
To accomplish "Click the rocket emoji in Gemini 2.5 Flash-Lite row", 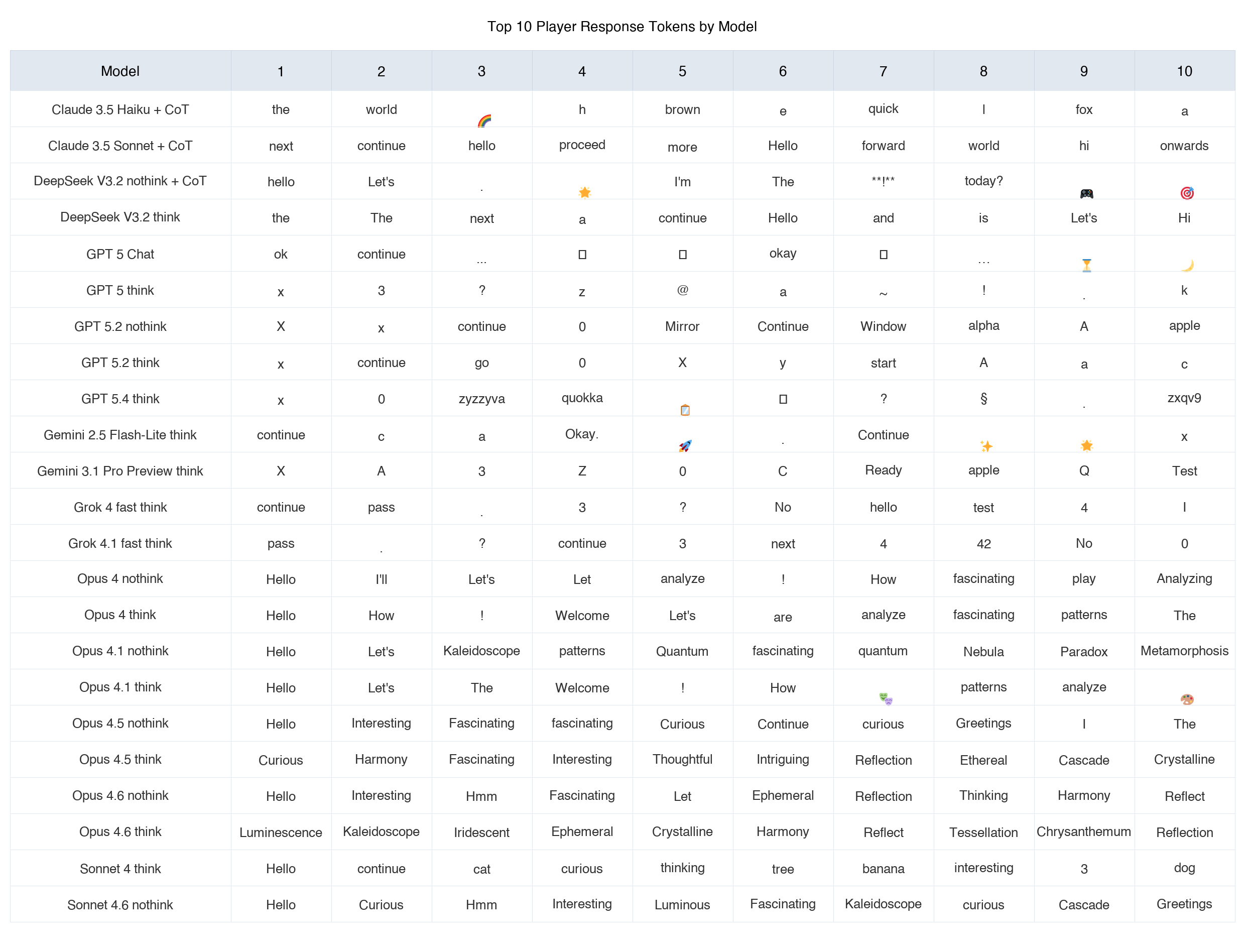I will pyautogui.click(x=684, y=446).
